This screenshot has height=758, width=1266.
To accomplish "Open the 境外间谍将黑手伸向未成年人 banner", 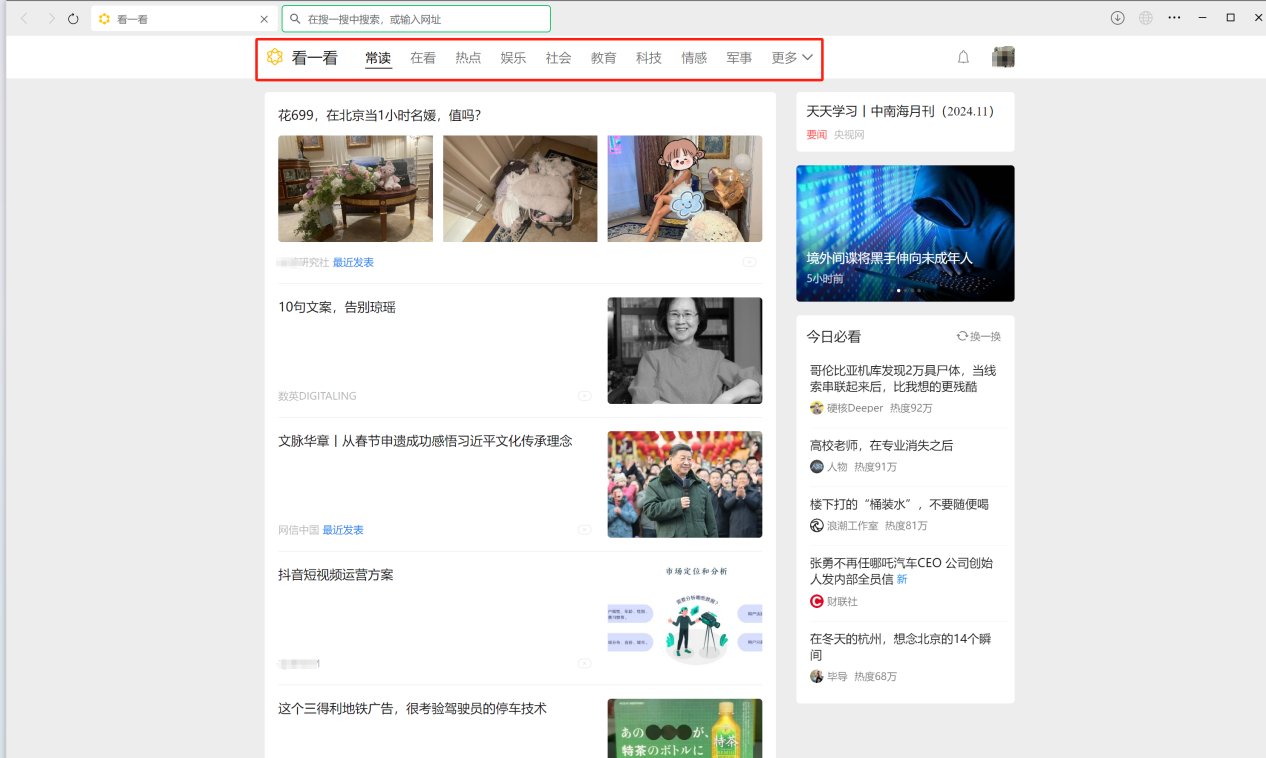I will pos(905,233).
